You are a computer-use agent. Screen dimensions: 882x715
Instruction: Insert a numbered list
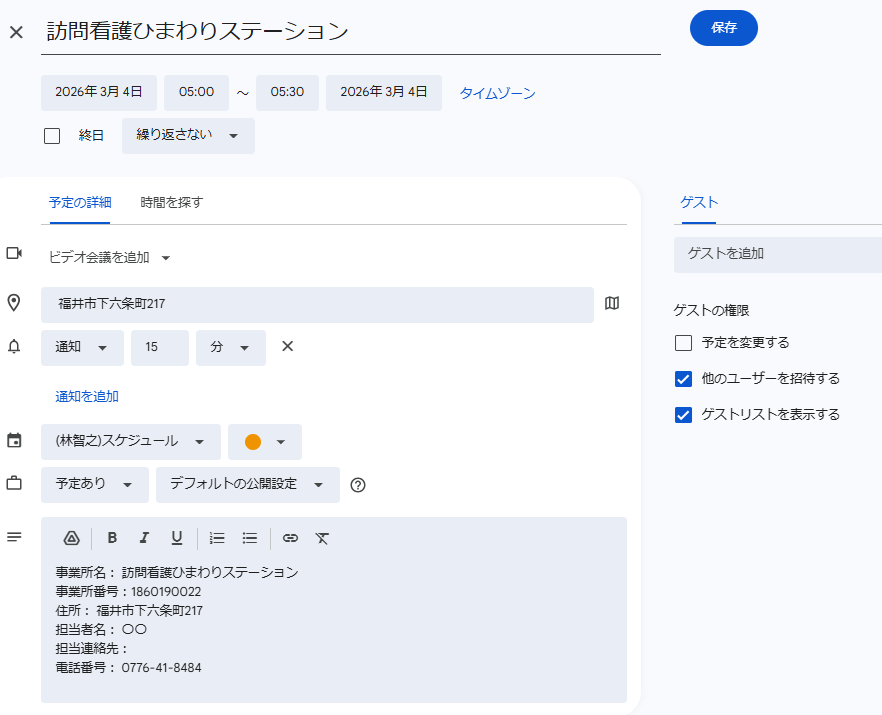pyautogui.click(x=217, y=538)
